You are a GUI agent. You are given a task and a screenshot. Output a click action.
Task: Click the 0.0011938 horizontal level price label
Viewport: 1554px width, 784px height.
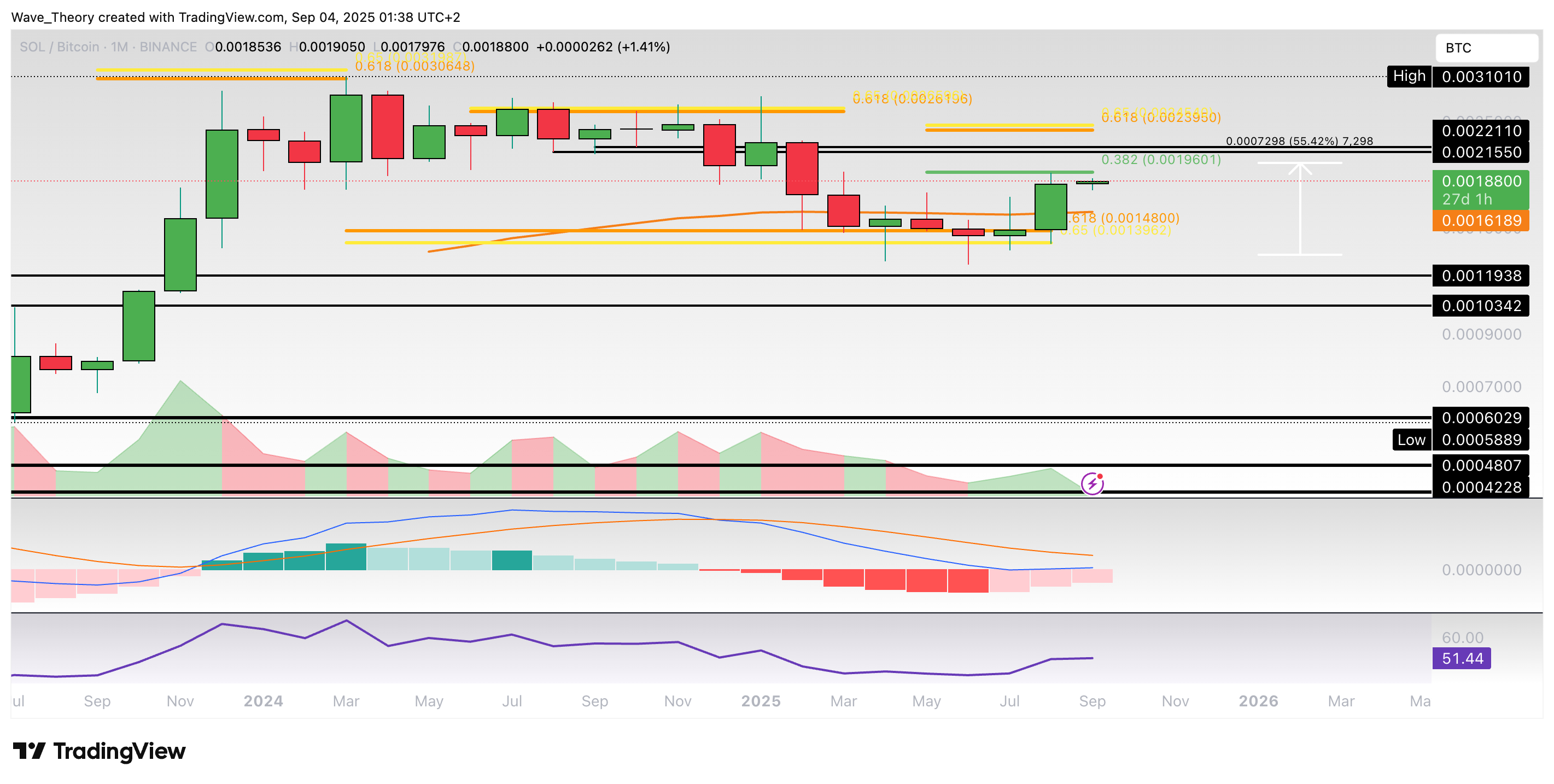coord(1480,276)
